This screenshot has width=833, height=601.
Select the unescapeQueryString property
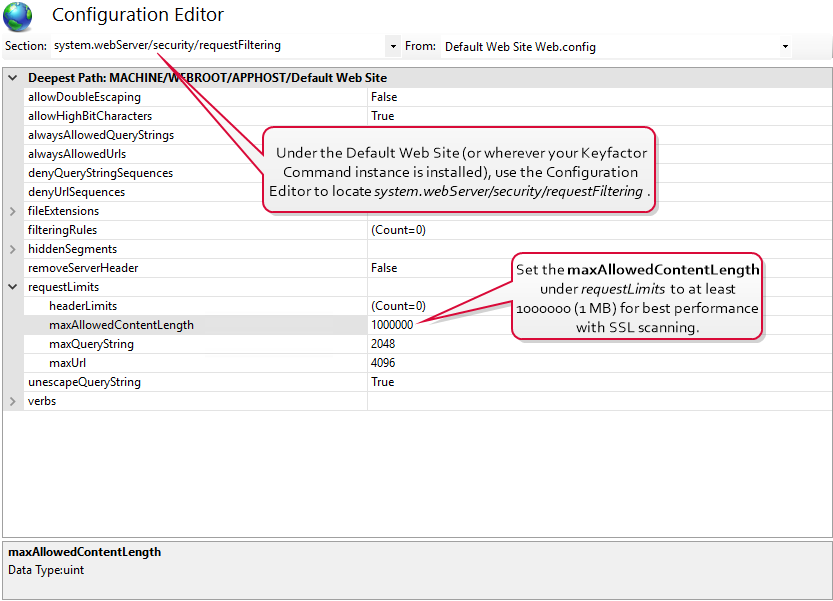point(84,382)
